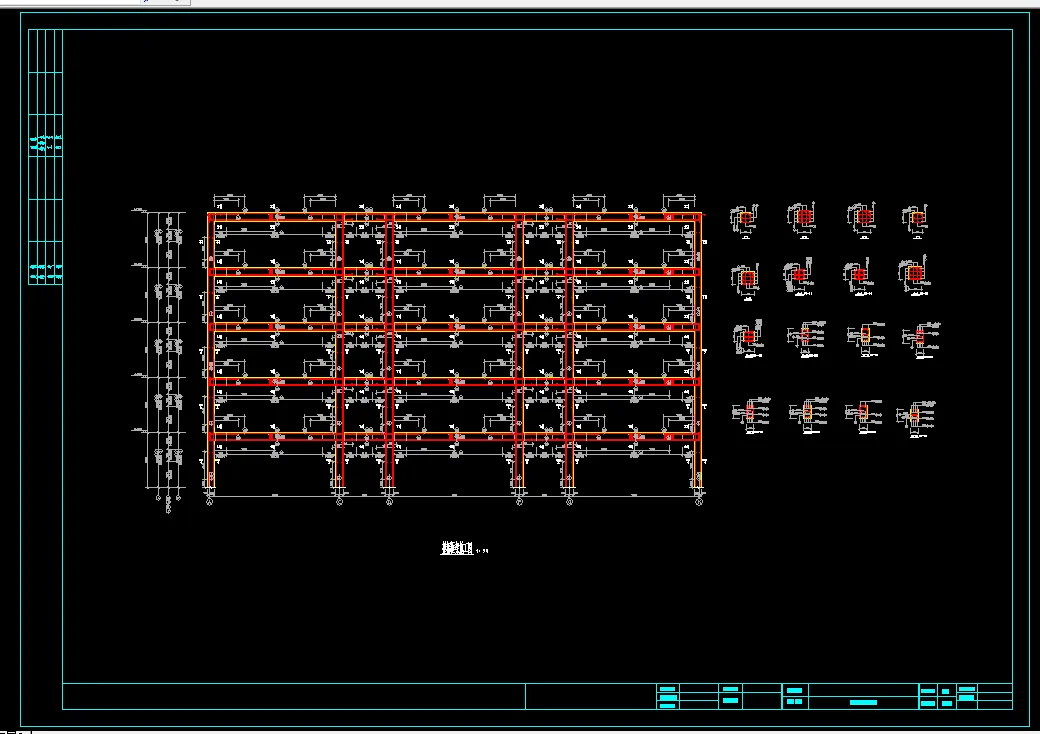
Task: Select the last section detail in the bottom row
Action: [915, 419]
